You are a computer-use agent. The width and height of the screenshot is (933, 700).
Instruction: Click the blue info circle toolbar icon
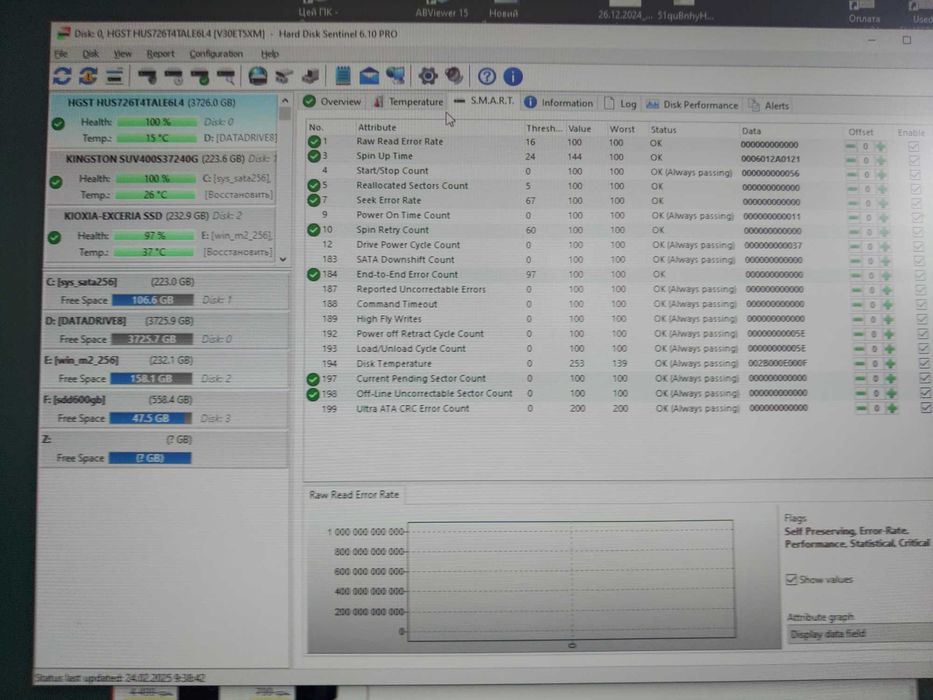pyautogui.click(x=513, y=76)
